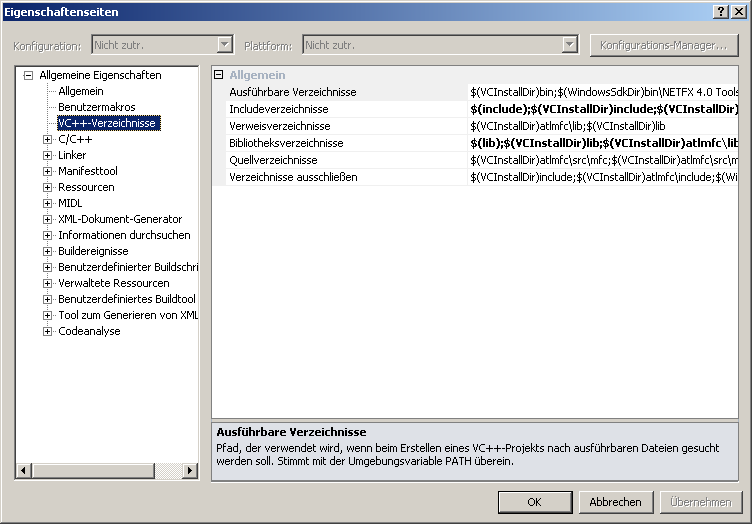Expand the C/C++ node
The image size is (752, 524).
(x=47, y=140)
